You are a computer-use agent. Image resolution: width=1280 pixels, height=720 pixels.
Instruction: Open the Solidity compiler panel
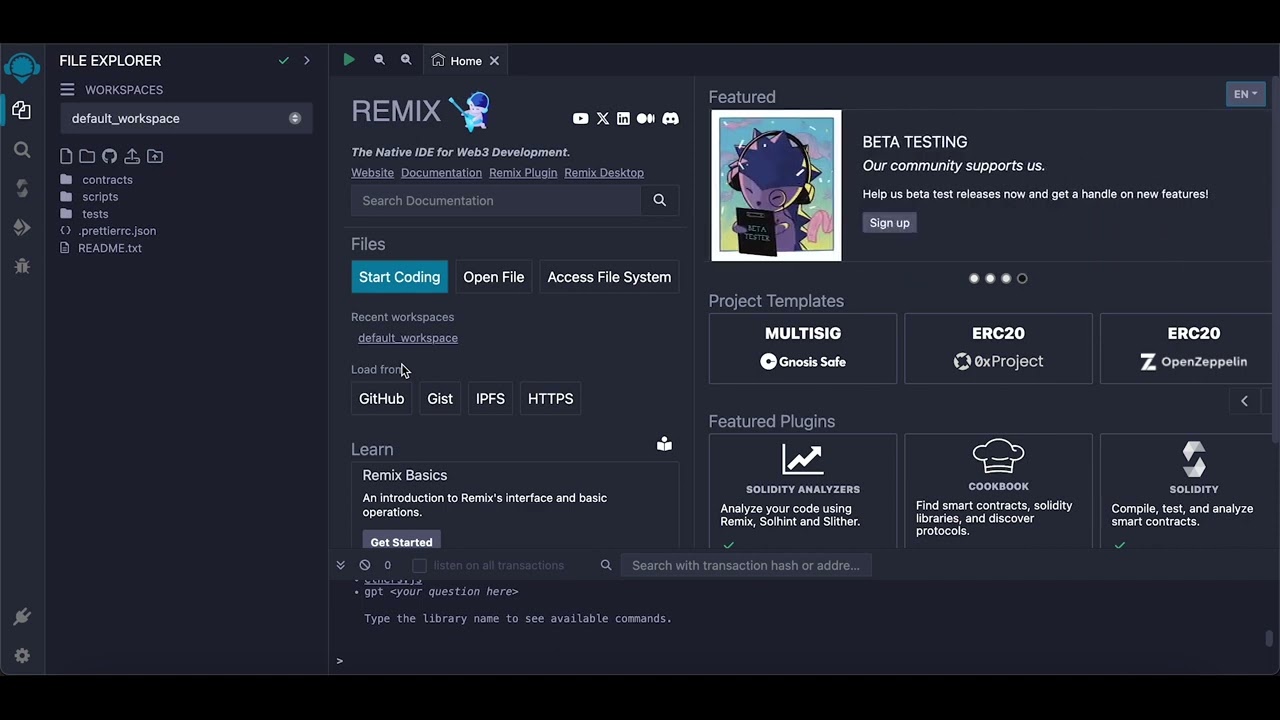pyautogui.click(x=22, y=189)
